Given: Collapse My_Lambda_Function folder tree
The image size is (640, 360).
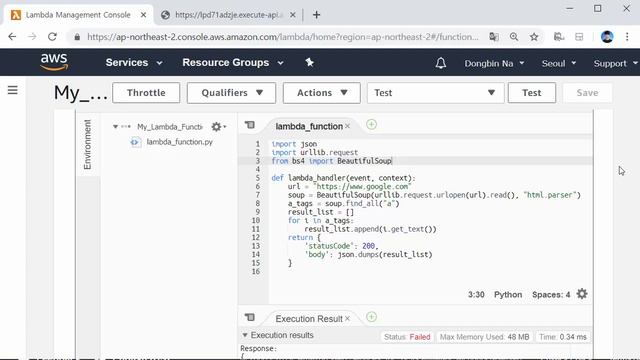Looking at the screenshot, I should click(x=116, y=127).
